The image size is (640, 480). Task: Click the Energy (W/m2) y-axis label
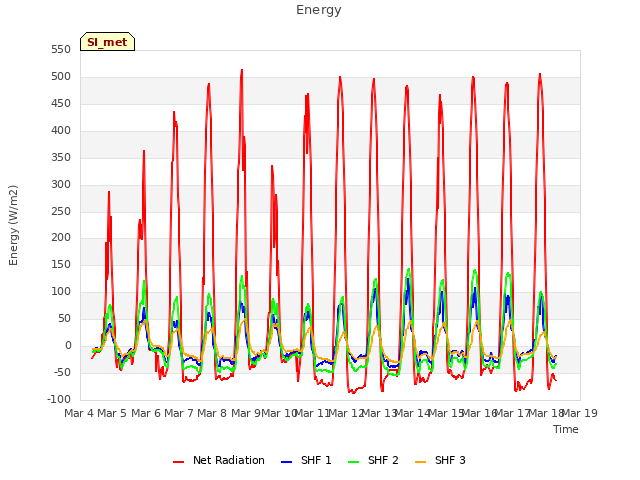click(13, 225)
